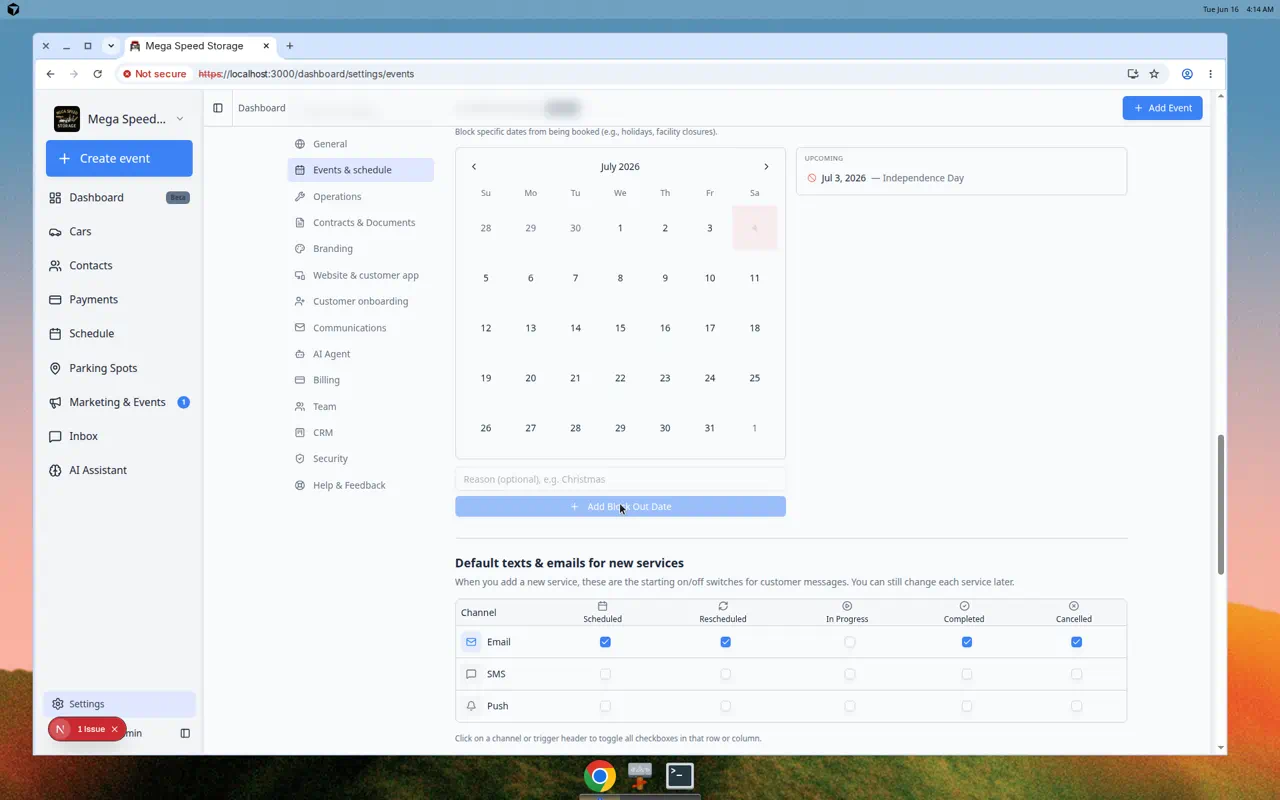Go to next month in calendar
Screen dimensions: 1280x800
(x=767, y=167)
